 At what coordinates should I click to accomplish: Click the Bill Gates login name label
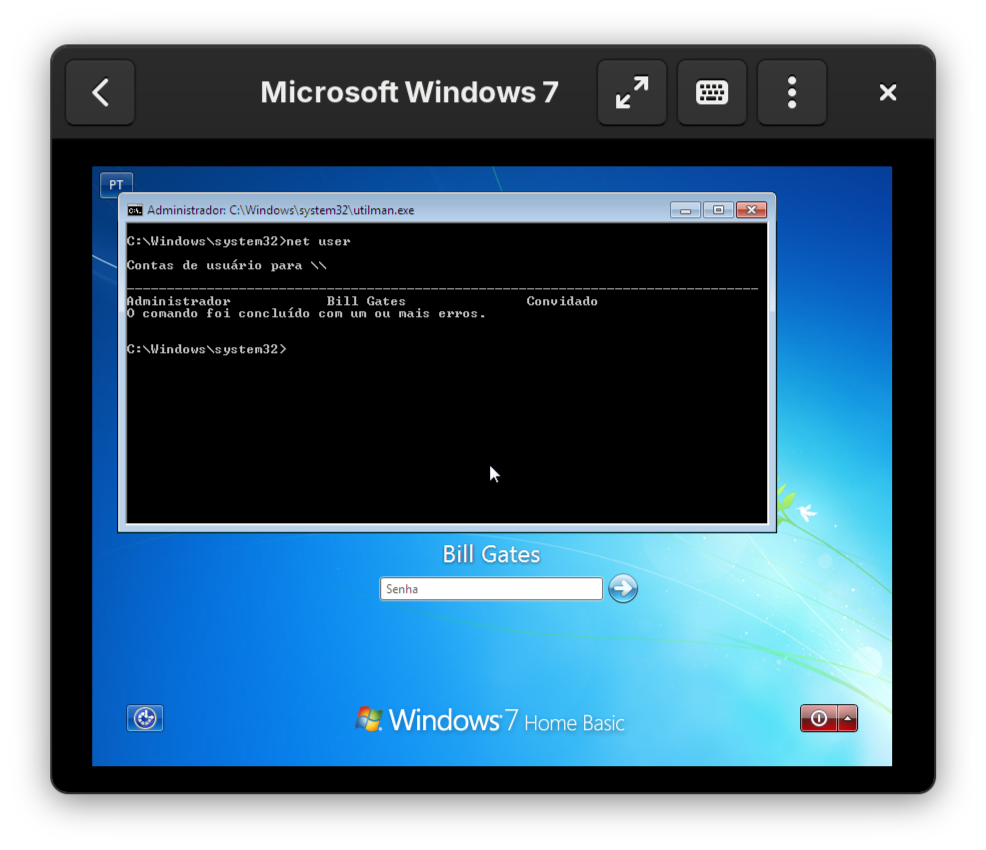click(x=491, y=555)
